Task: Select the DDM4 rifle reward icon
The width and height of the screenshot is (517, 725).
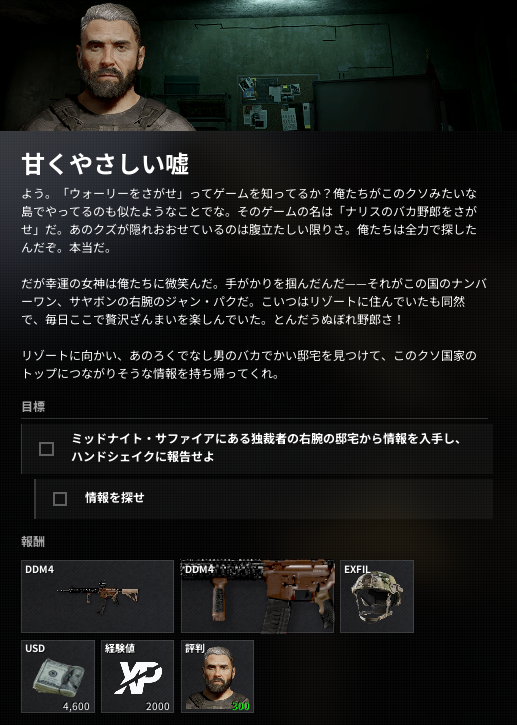Action: [97, 596]
